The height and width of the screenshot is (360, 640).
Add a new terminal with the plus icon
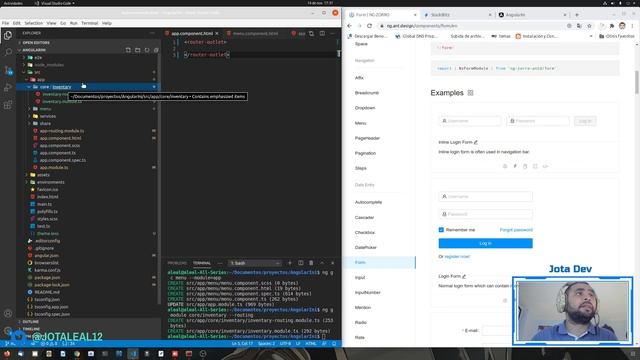(x=290, y=263)
